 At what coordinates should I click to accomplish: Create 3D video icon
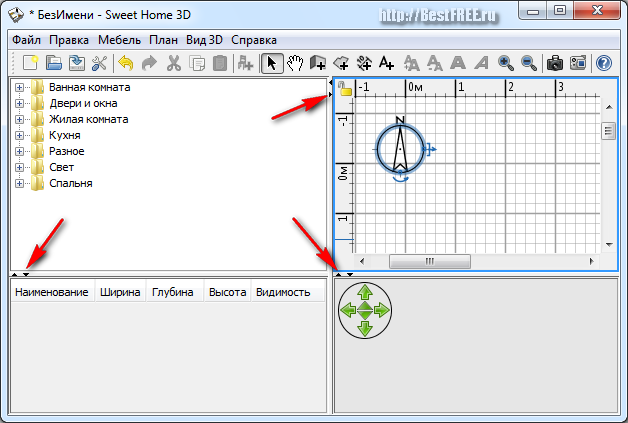point(578,63)
